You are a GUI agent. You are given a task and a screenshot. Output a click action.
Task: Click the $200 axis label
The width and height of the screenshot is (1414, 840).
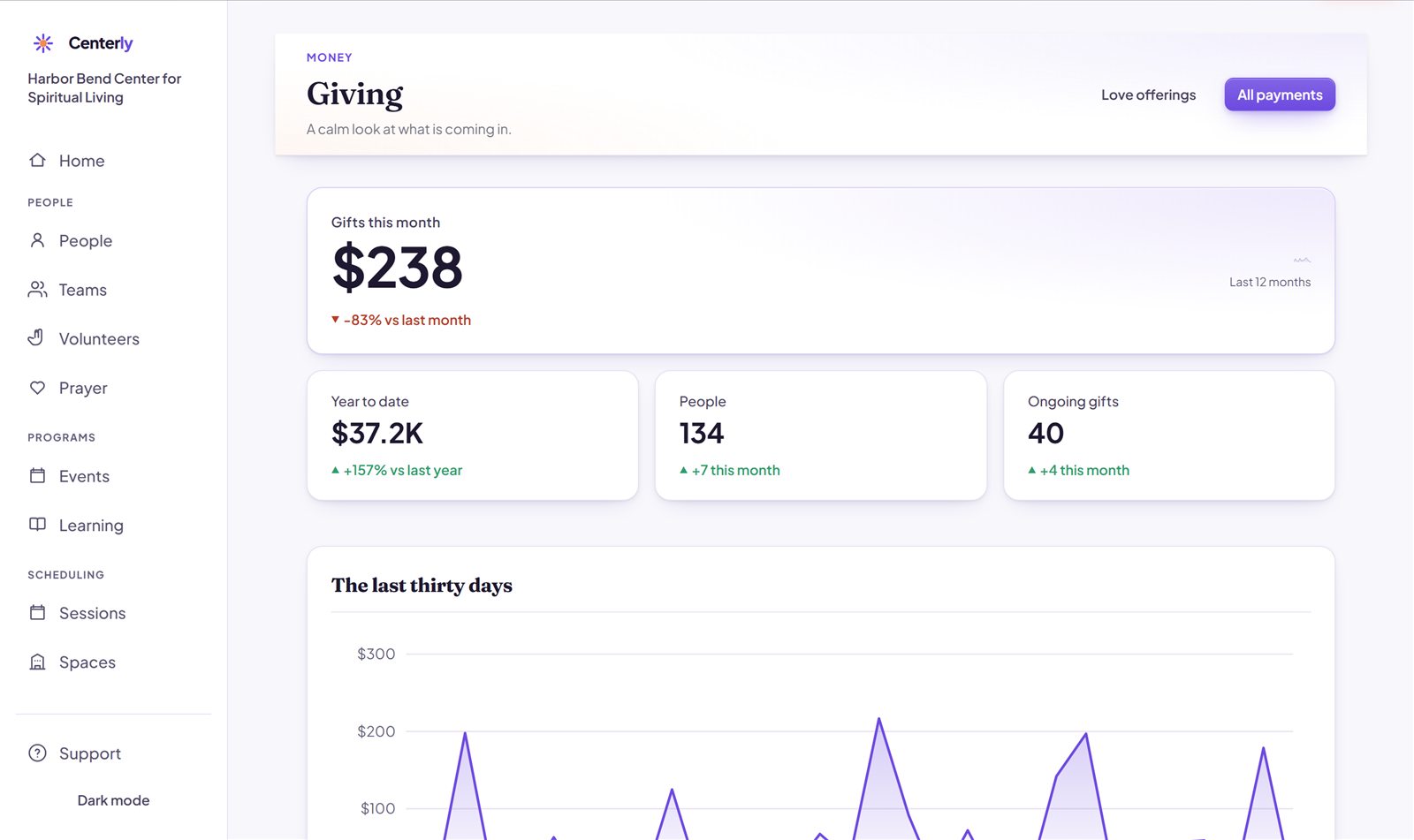tap(376, 731)
